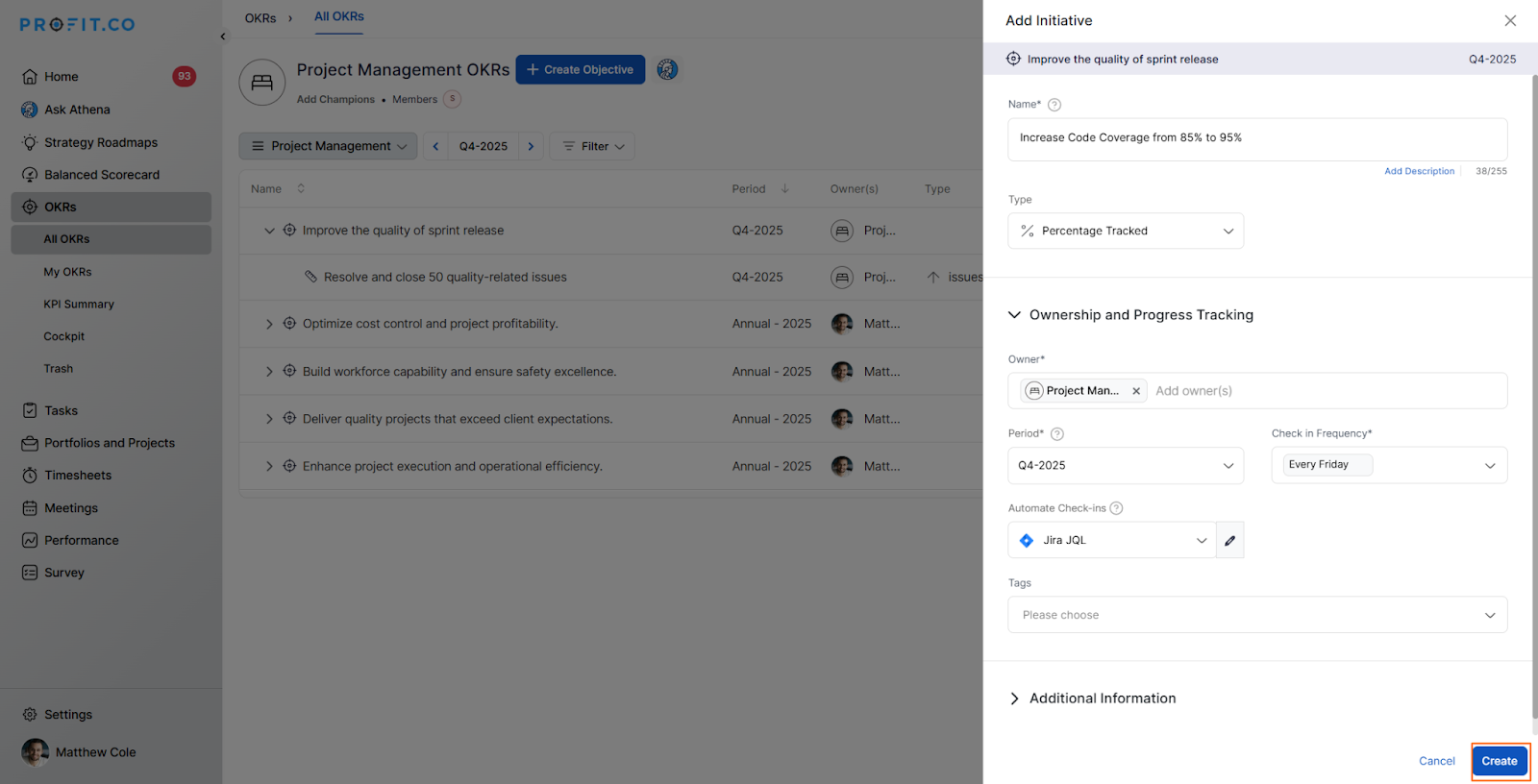
Task: Remove the Project Man... owner chip
Action: tap(1136, 391)
